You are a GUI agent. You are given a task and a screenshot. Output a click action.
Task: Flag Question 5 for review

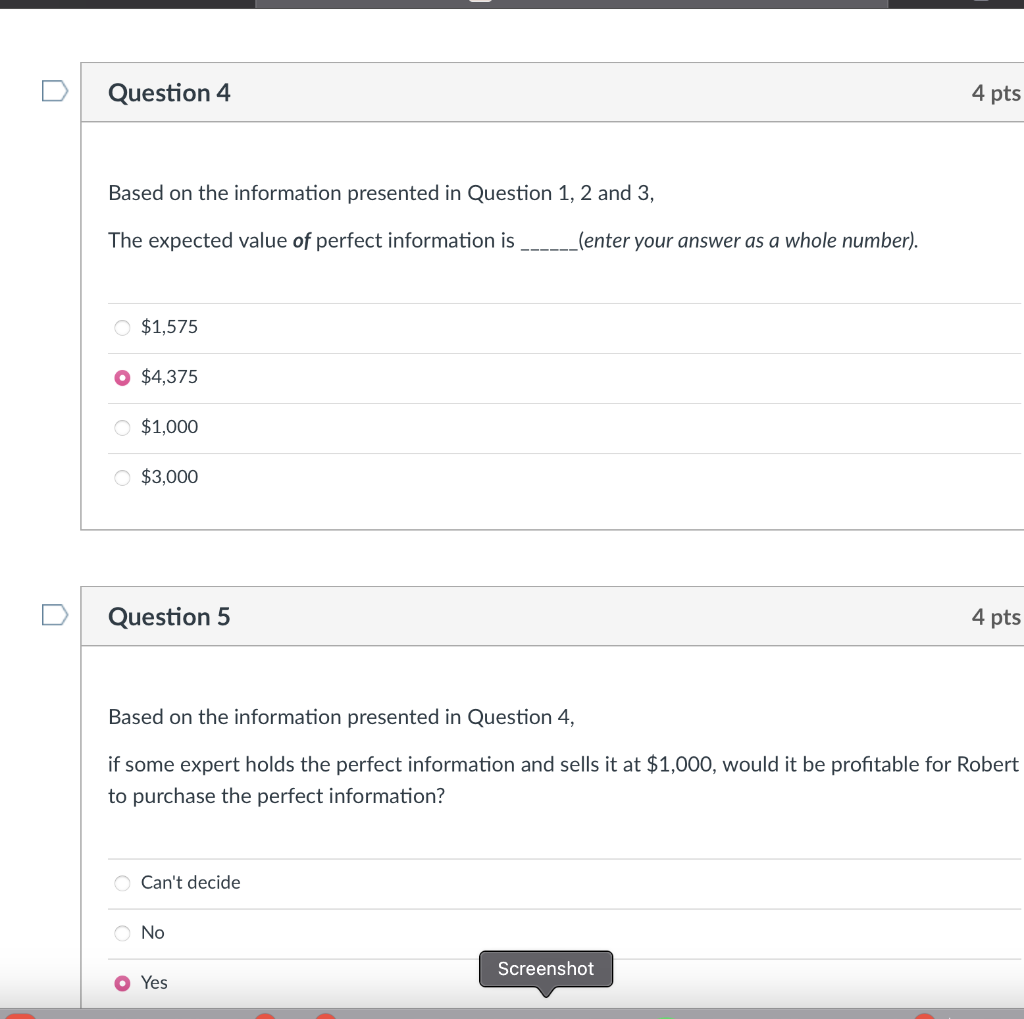(x=55, y=616)
